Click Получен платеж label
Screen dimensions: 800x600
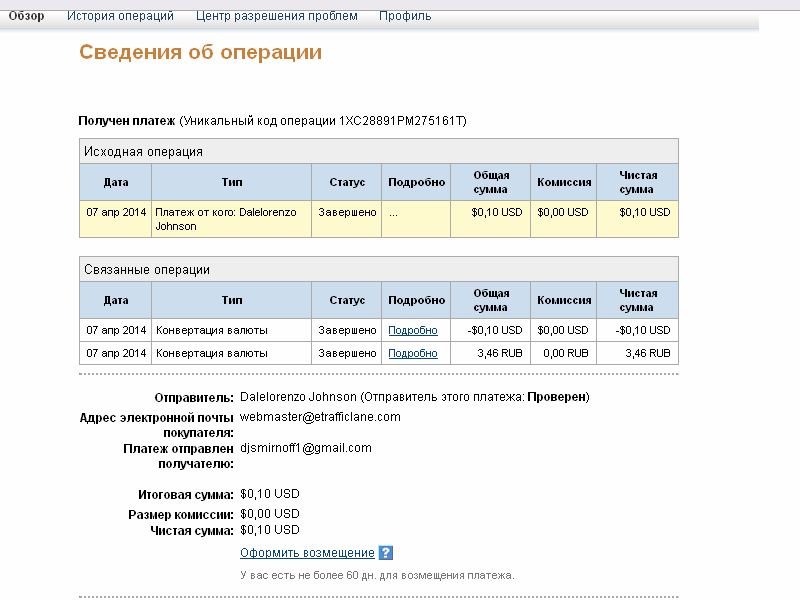coord(127,121)
